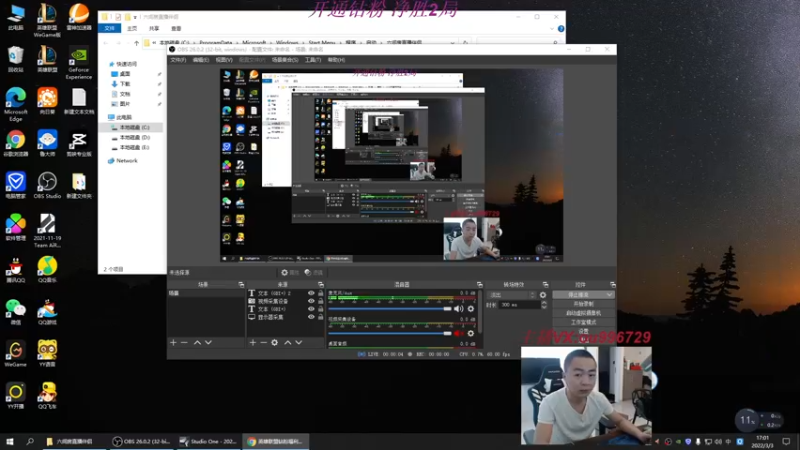The image size is (800, 450).
Task: Open the OBS 文件(F) menu
Action: 178,60
